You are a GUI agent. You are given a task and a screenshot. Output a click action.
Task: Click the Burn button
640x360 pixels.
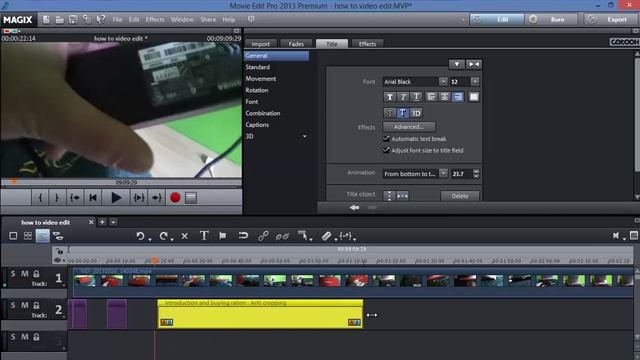(x=552, y=20)
